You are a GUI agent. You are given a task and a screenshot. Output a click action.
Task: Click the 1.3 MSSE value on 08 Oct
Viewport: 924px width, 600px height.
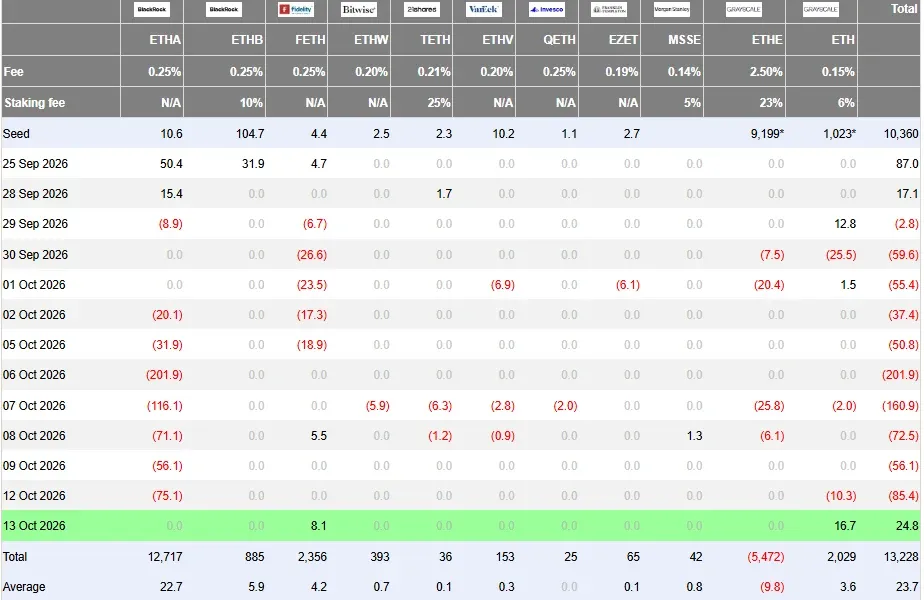tap(694, 436)
